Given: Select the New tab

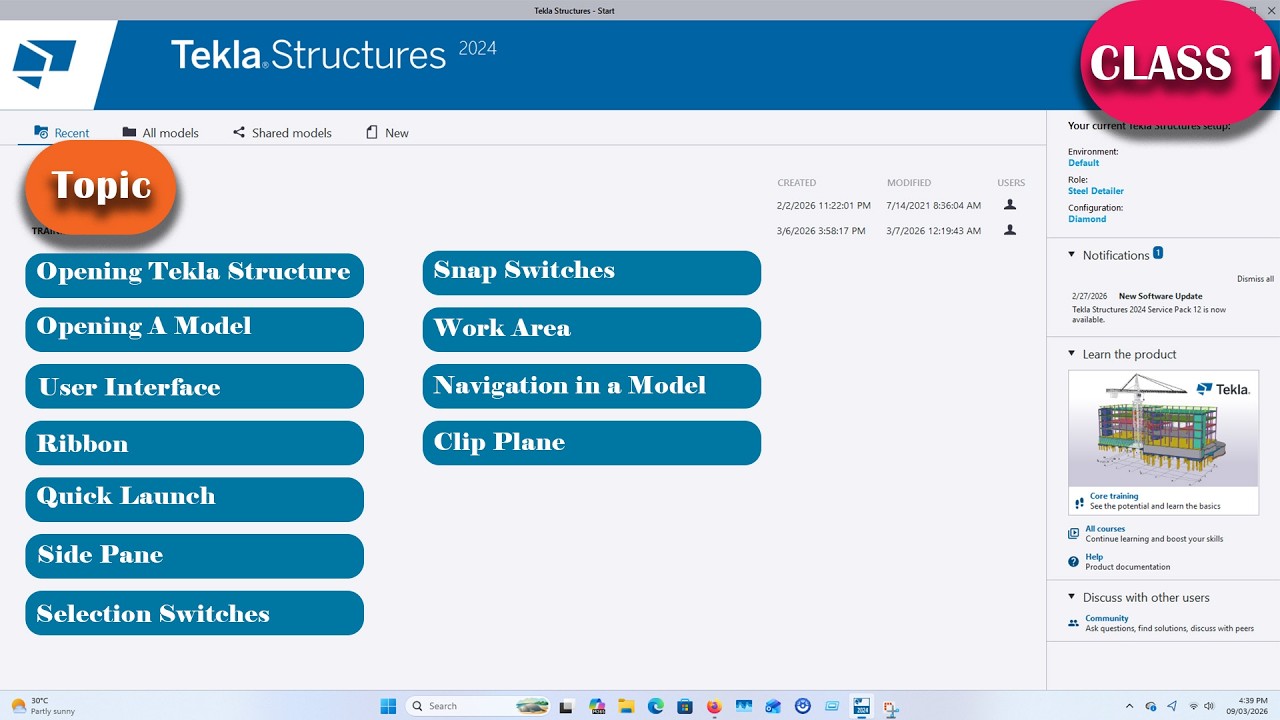Looking at the screenshot, I should pyautogui.click(x=387, y=133).
